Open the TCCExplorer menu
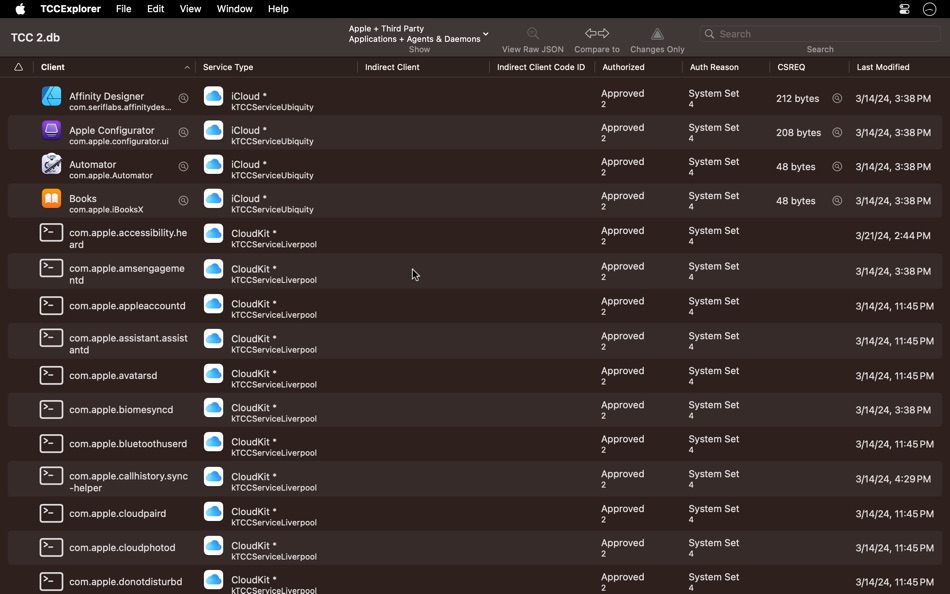Image resolution: width=950 pixels, height=594 pixels. click(x=70, y=8)
